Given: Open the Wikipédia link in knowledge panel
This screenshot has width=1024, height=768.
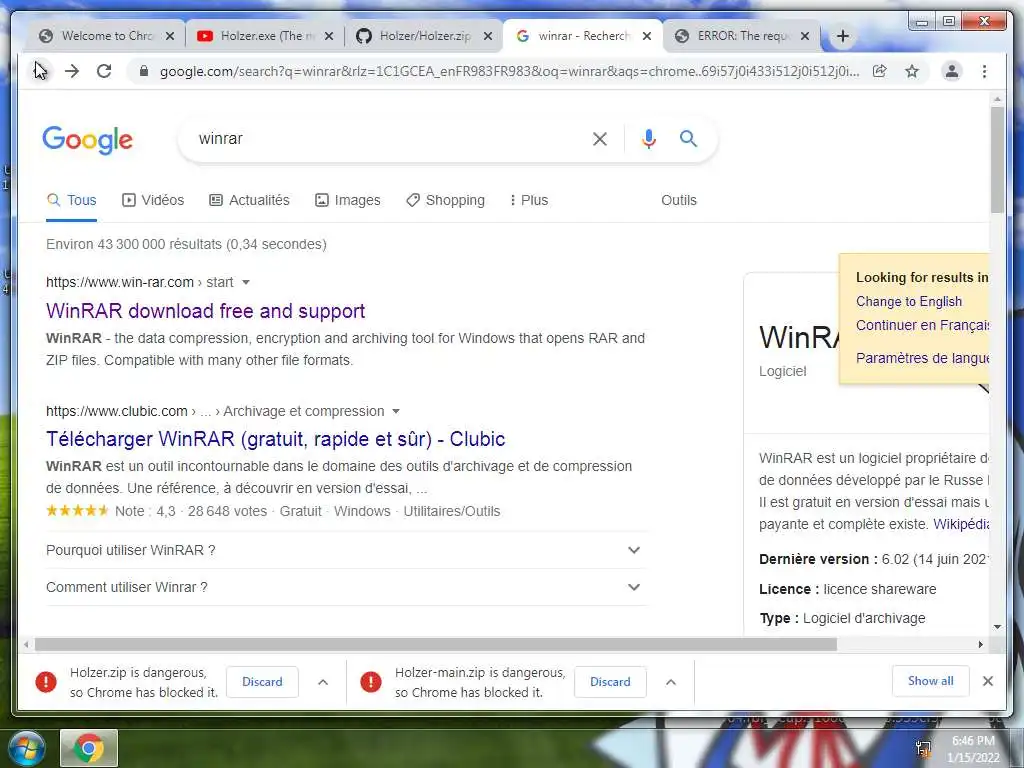Looking at the screenshot, I should (961, 524).
